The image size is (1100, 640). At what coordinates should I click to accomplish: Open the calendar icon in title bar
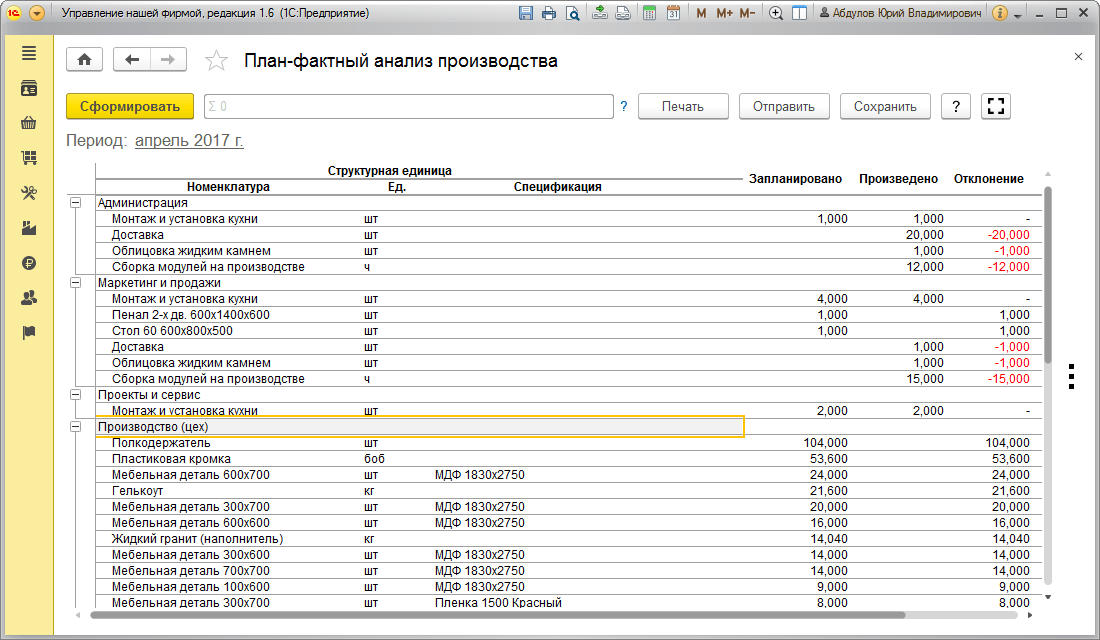pos(673,13)
